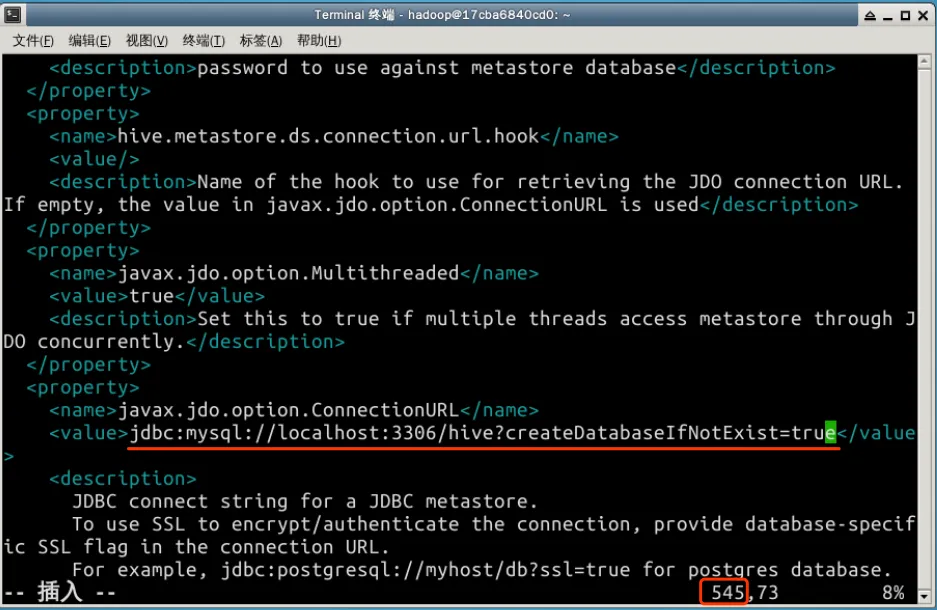Click the javax.jdo.option.ConnectionURL name text
Image resolution: width=937 pixels, height=610 pixels.
[288, 410]
